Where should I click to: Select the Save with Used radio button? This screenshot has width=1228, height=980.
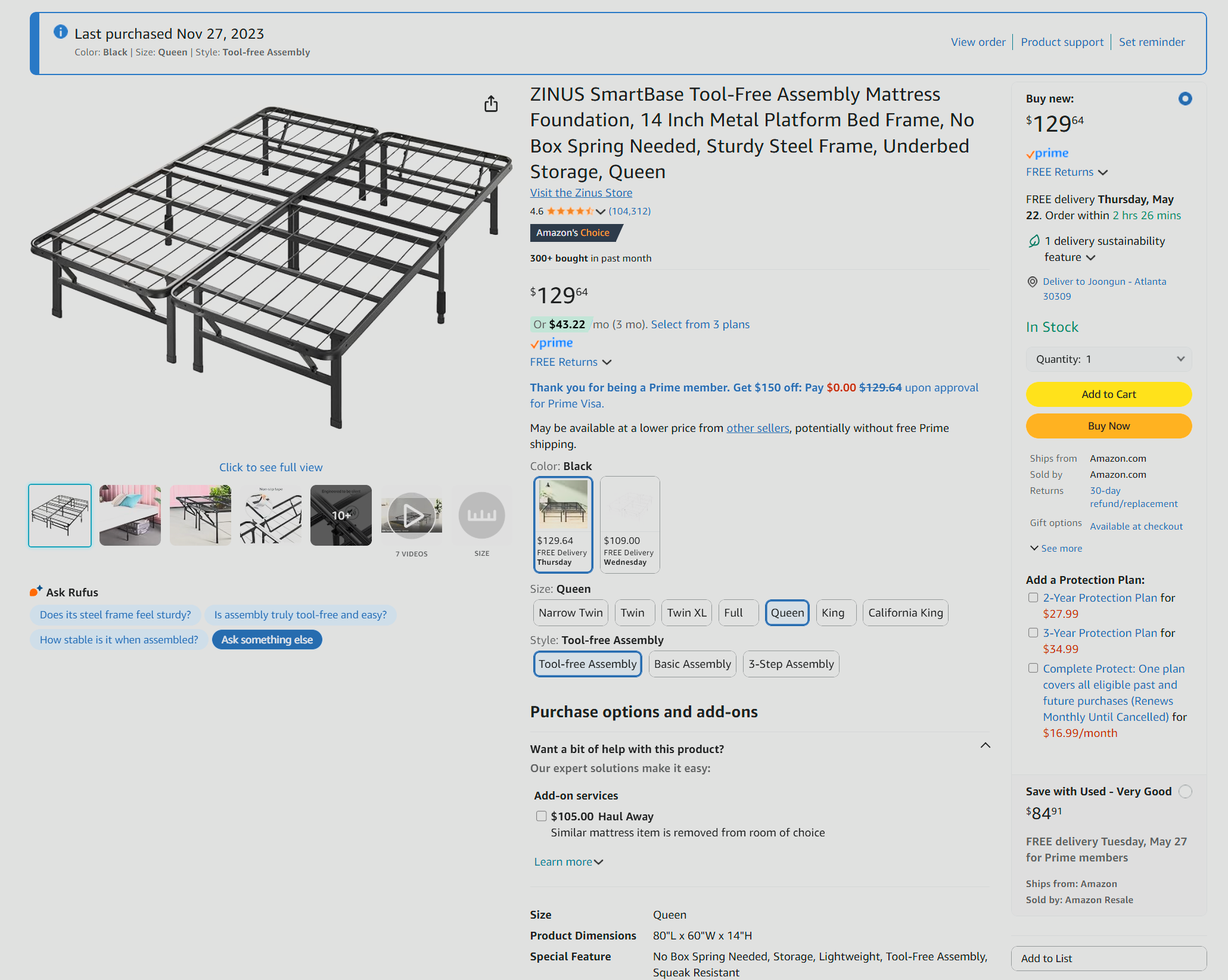pos(1185,791)
